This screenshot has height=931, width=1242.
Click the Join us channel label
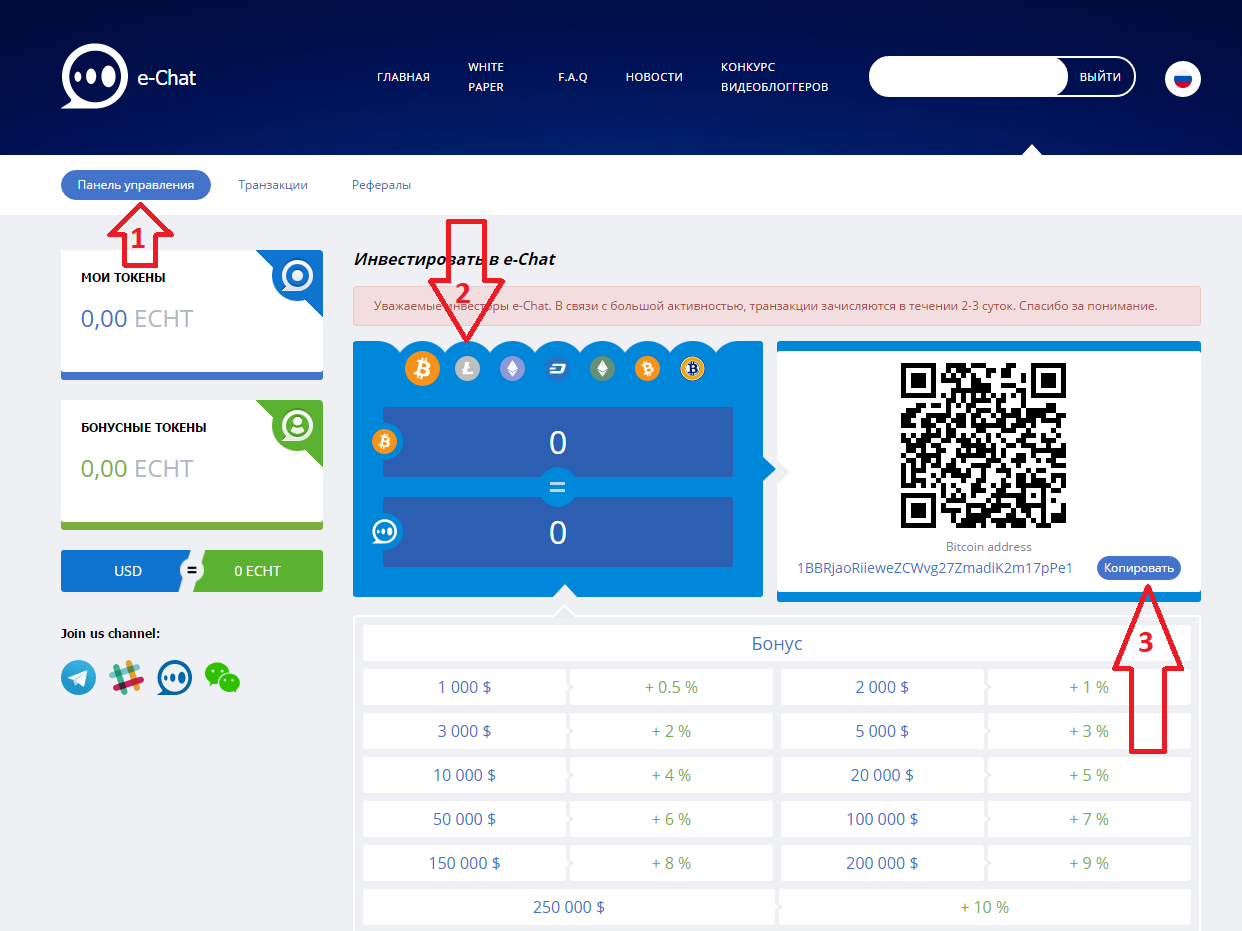coord(110,633)
